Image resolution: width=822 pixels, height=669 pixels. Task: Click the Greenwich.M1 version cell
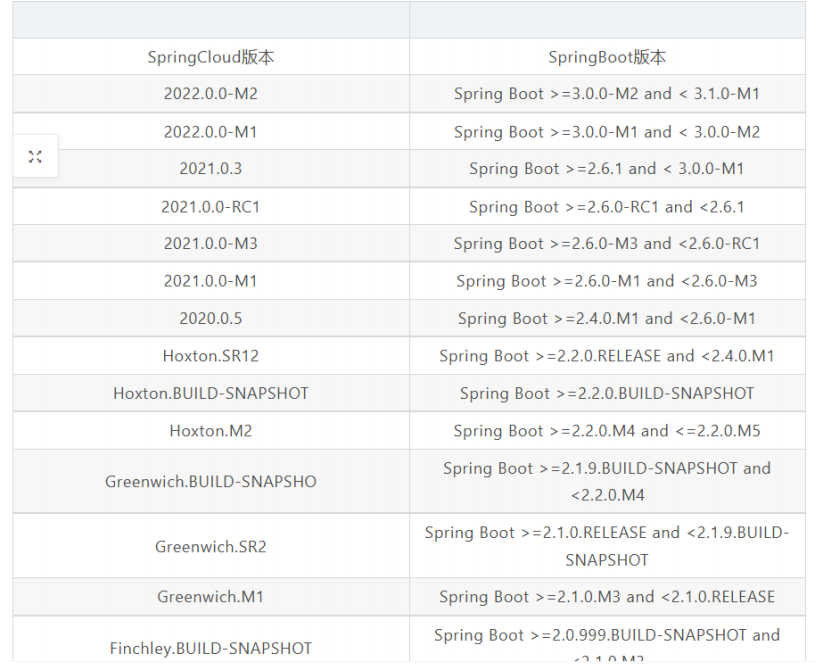point(211,597)
